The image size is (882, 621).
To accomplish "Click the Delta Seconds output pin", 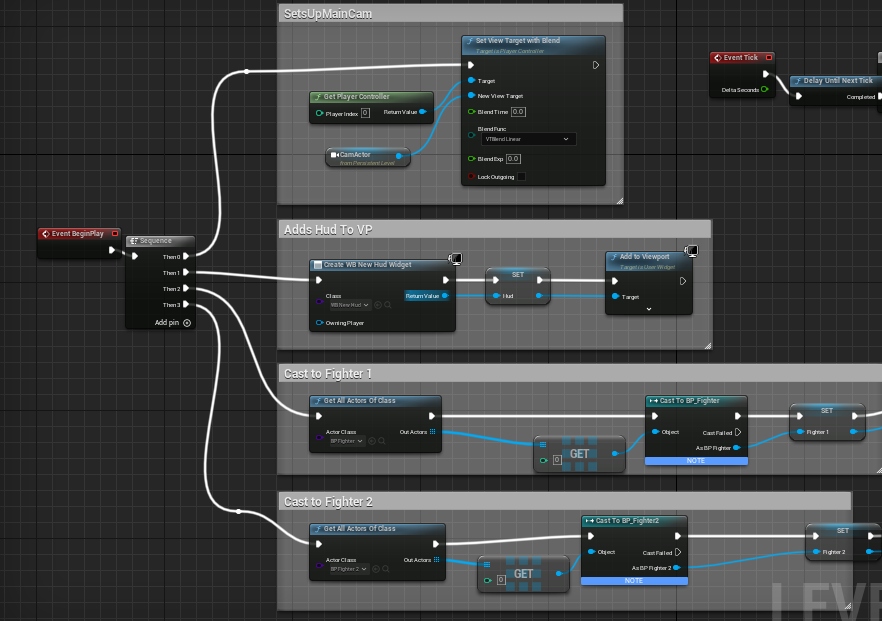I will (x=764, y=89).
